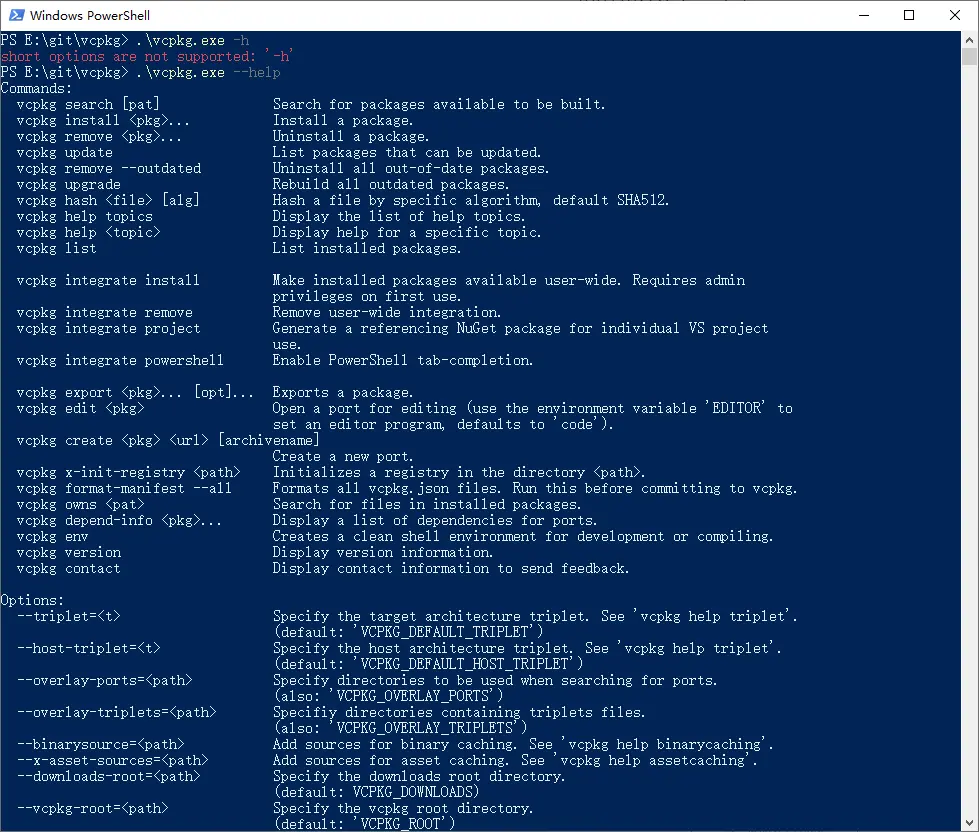
Task: Click the 'Options:' heading
Action: coord(32,600)
